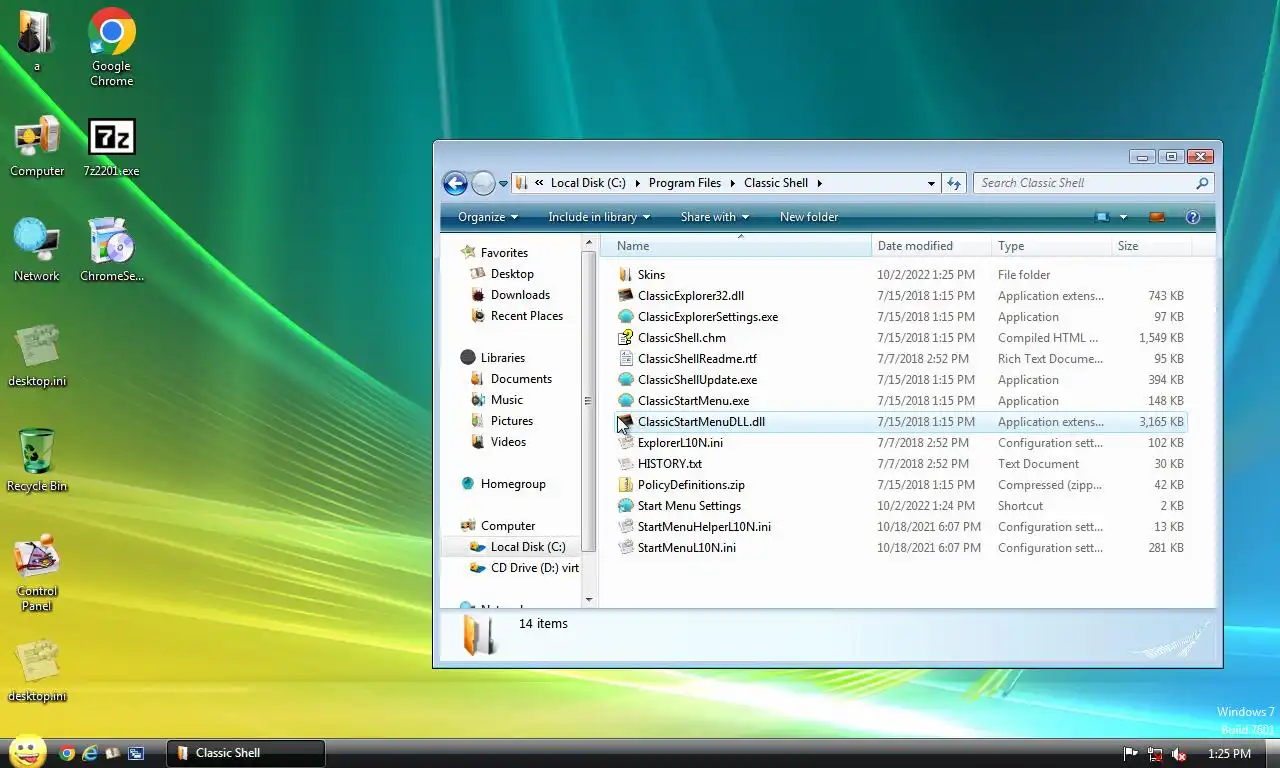This screenshot has width=1280, height=768.
Task: Select Start Menu Settings shortcut icon
Action: coord(626,506)
